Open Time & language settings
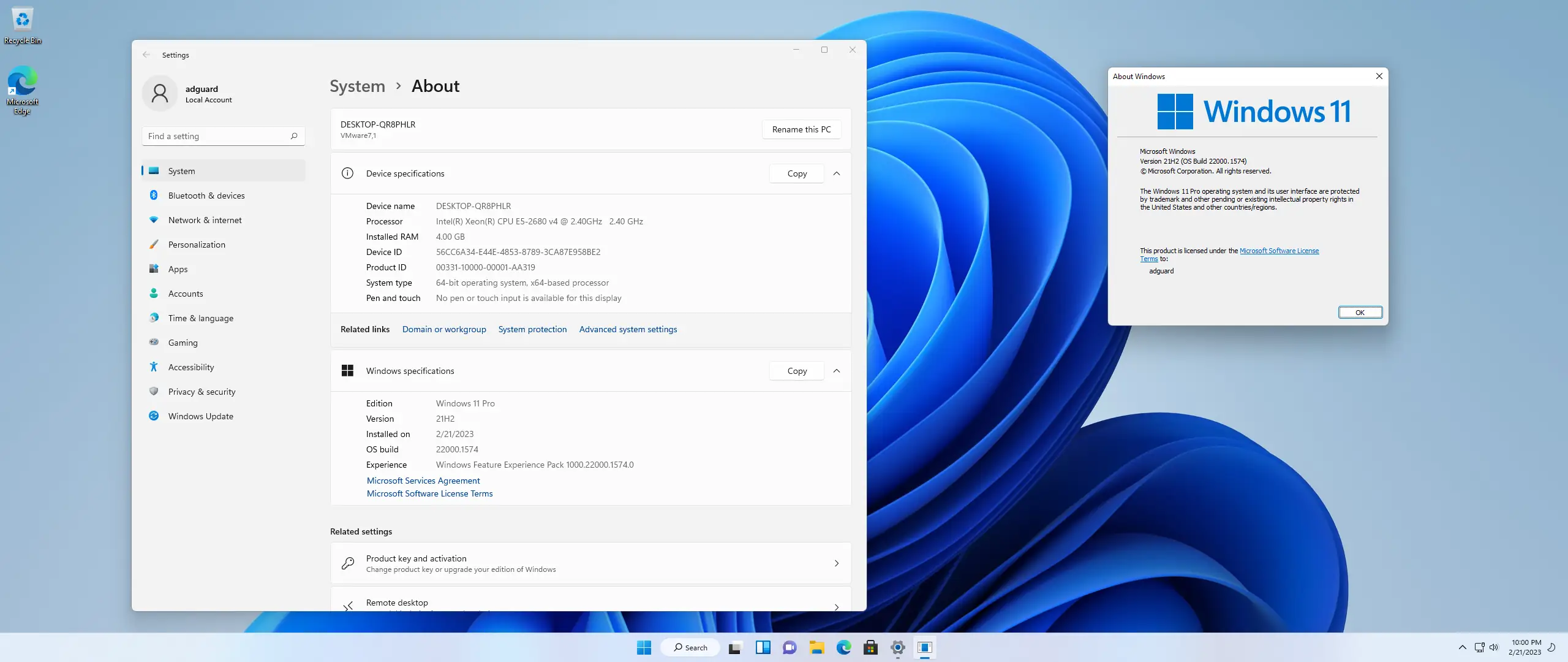Viewport: 1568px width, 662px height. point(224,318)
